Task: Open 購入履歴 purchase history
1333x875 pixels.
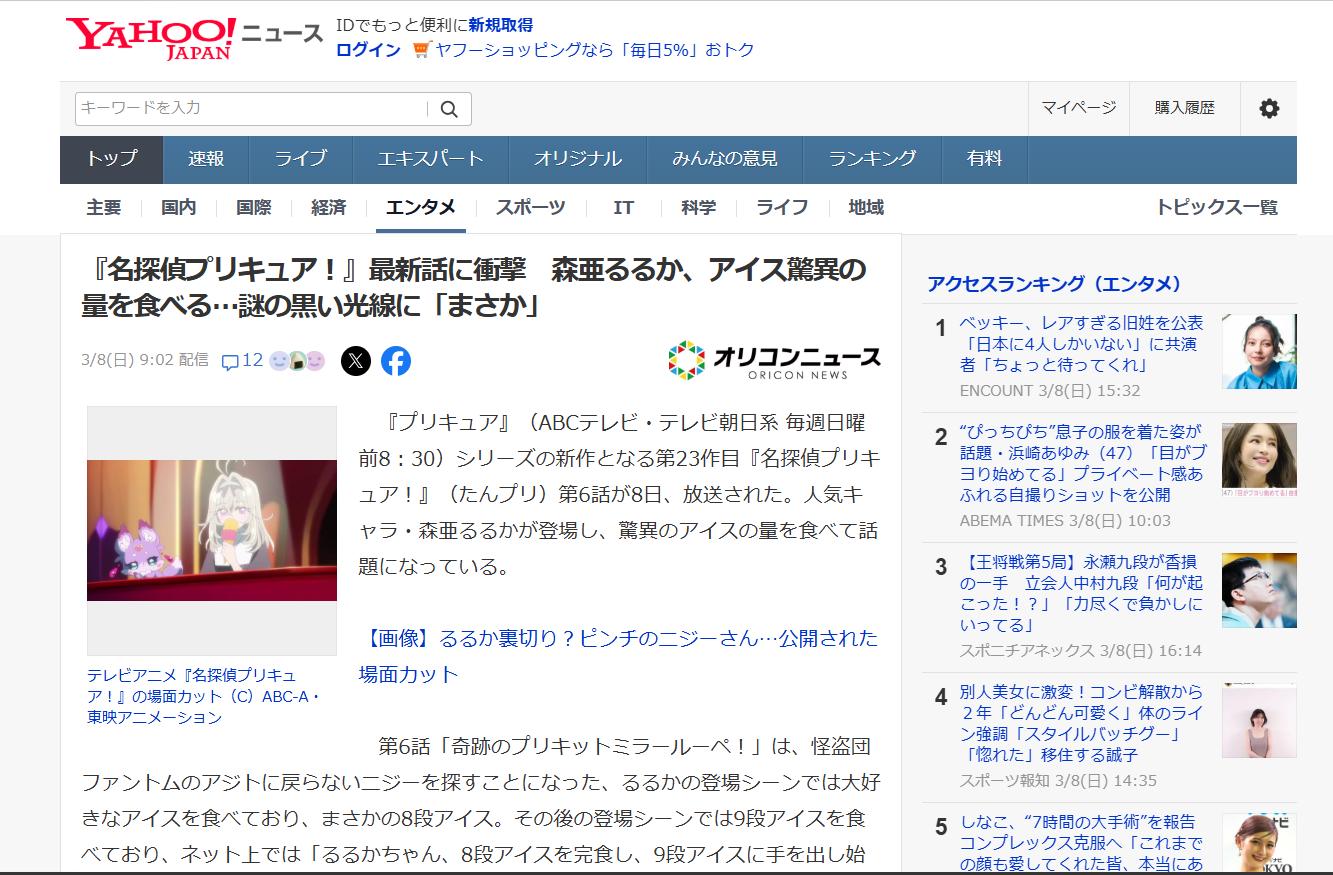Action: pyautogui.click(x=1184, y=108)
